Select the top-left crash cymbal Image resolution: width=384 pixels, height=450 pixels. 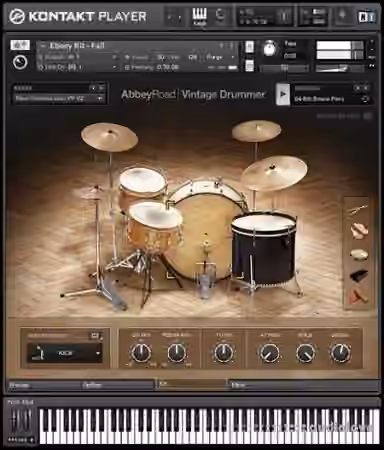pos(109,137)
